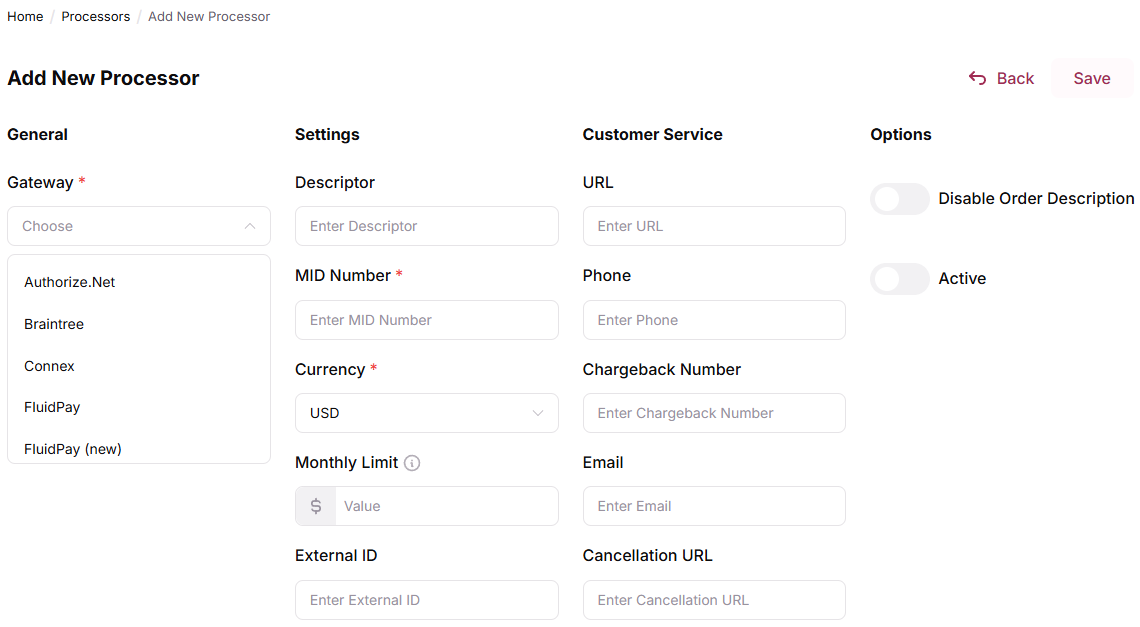Click Add New Processor breadcrumb text
This screenshot has width=1140, height=627.
click(x=209, y=16)
